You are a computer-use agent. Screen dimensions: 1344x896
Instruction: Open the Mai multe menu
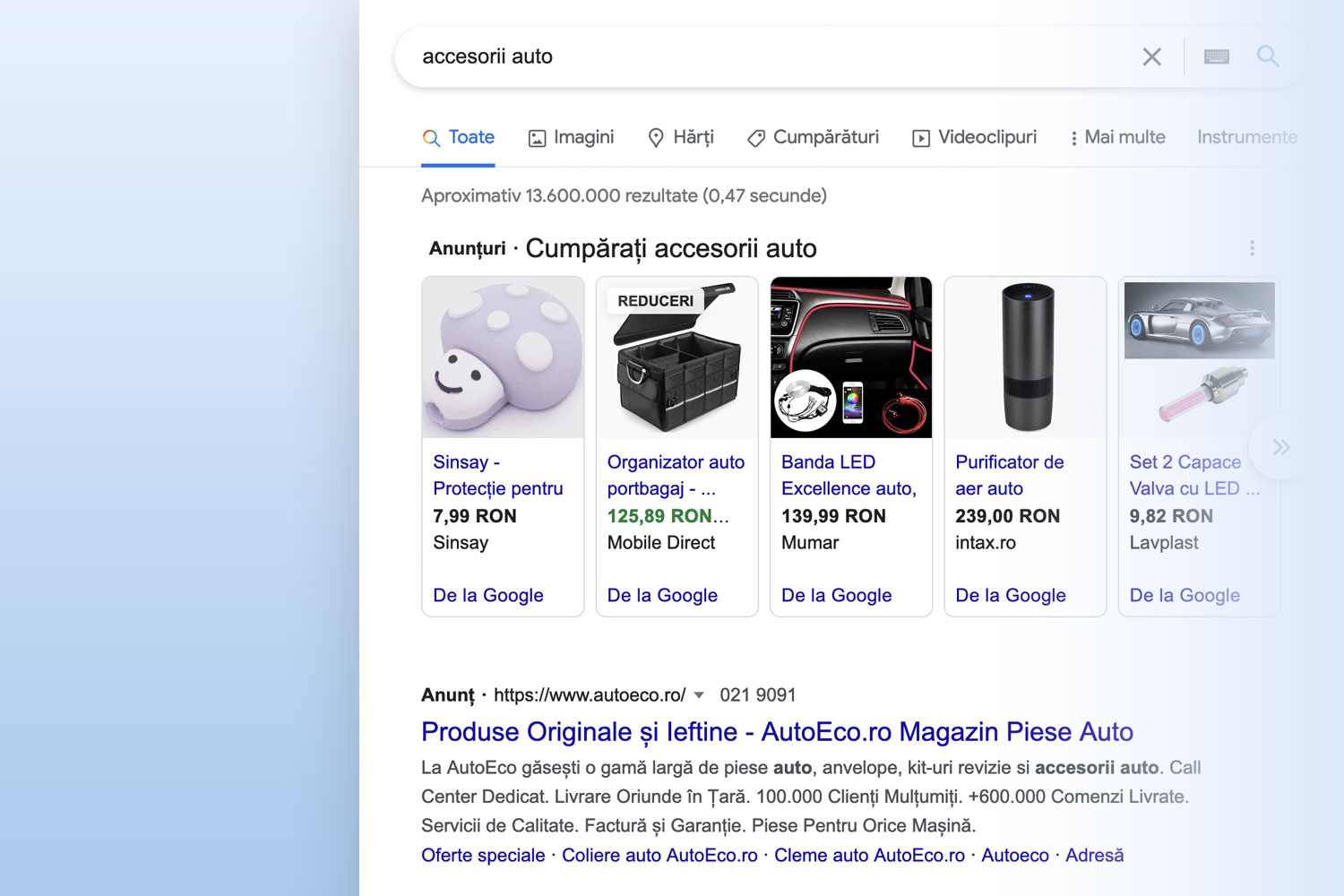point(1117,137)
